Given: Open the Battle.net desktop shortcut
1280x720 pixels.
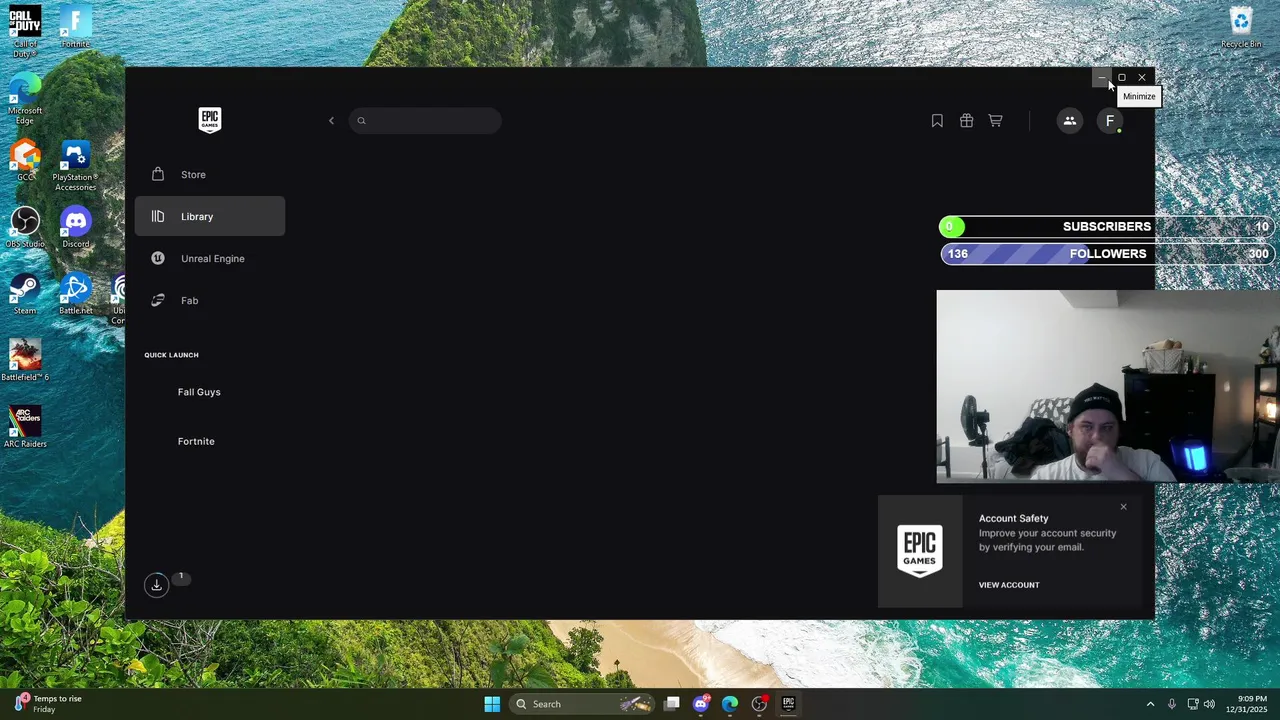Looking at the screenshot, I should coord(75,294).
